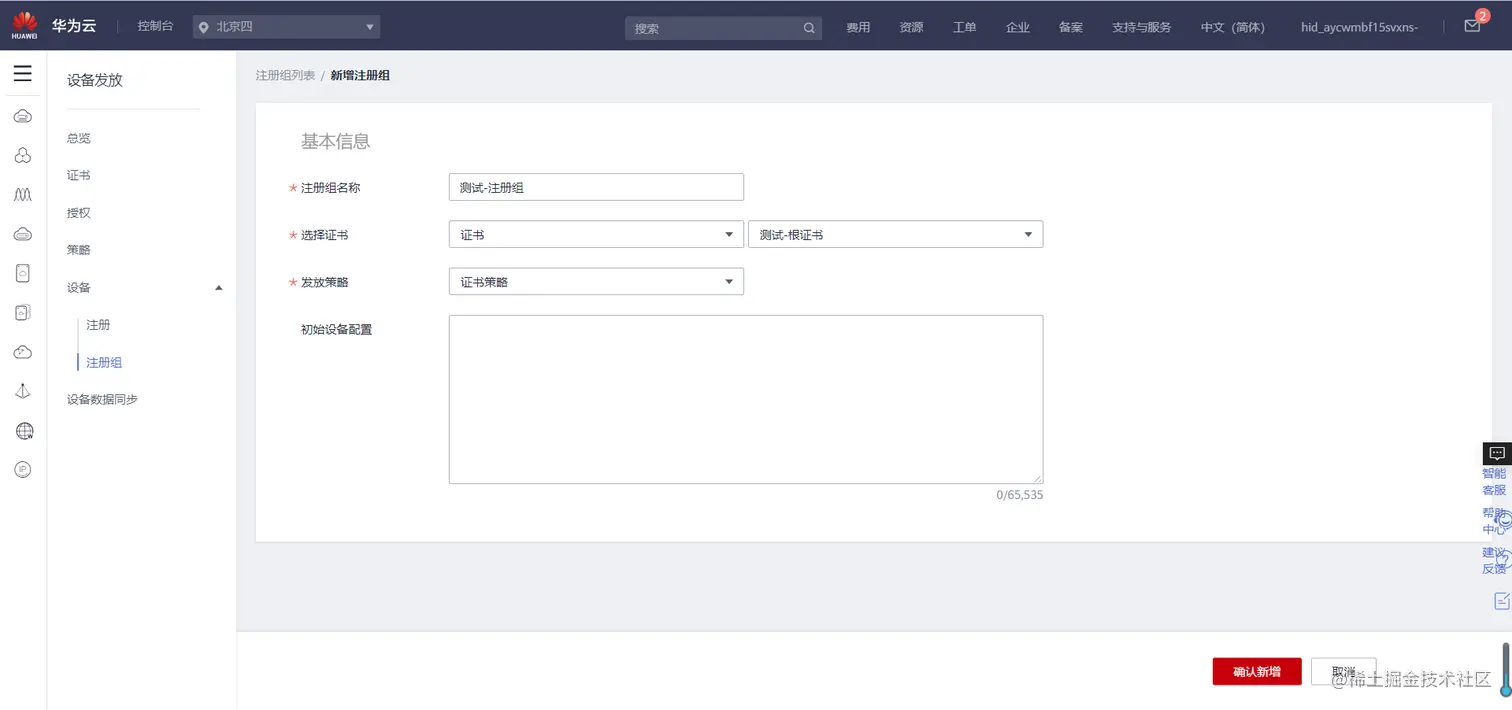Select 注册组 under 设备
1512x710 pixels.
(x=104, y=362)
